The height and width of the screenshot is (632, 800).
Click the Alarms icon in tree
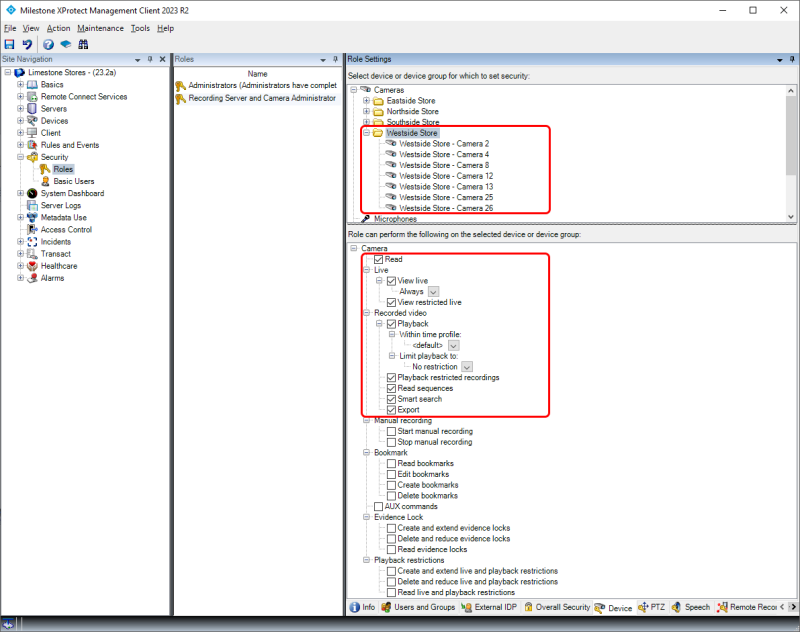point(32,278)
